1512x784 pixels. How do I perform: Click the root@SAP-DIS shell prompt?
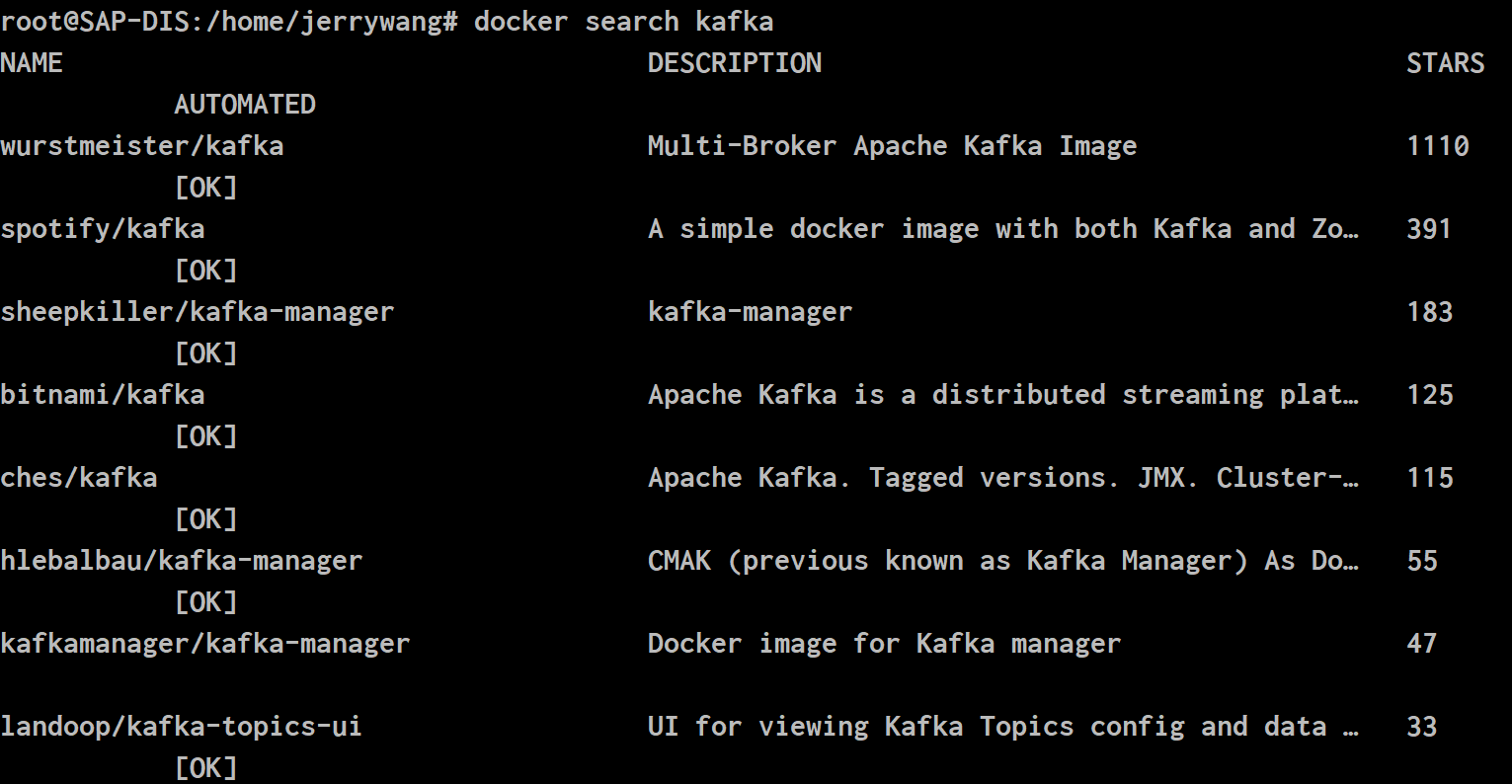click(229, 22)
